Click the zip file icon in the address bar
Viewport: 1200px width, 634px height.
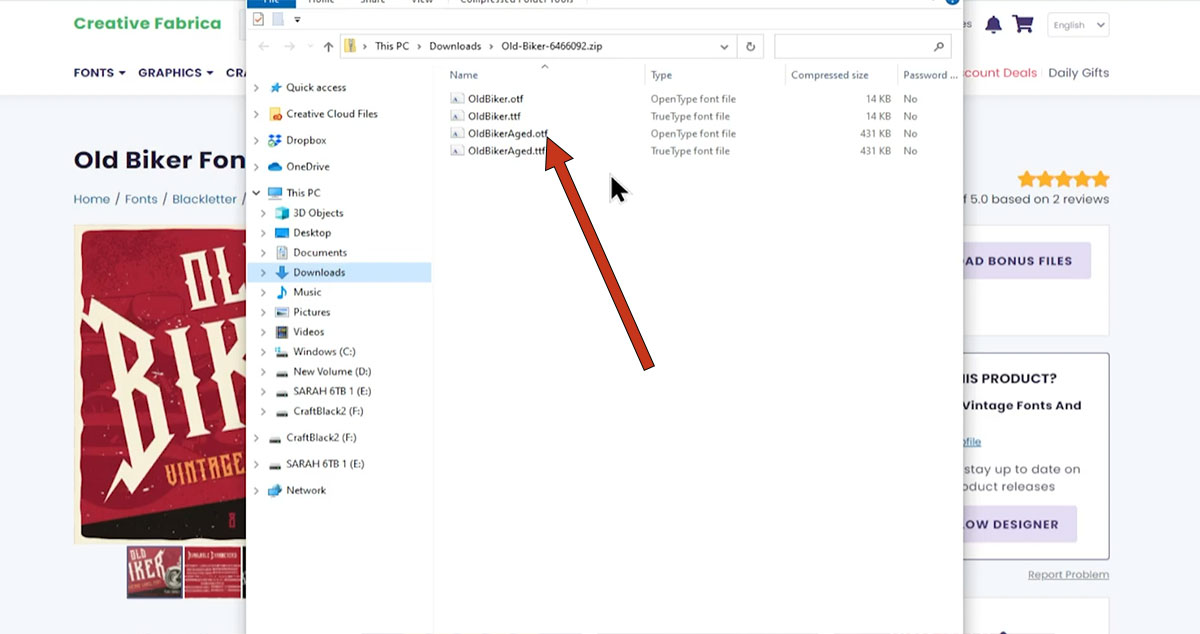pyautogui.click(x=351, y=46)
